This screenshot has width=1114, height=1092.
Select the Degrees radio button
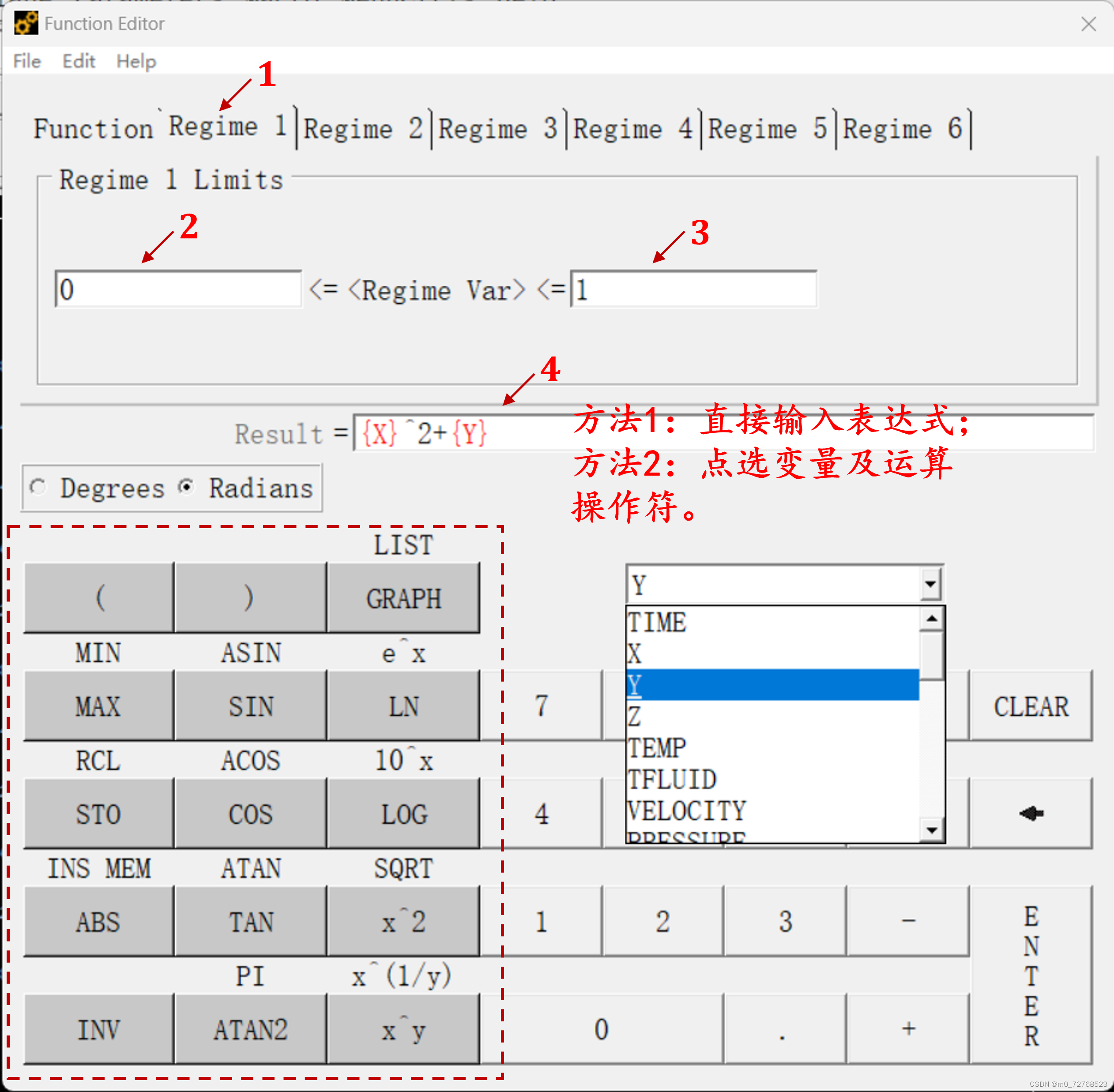38,488
